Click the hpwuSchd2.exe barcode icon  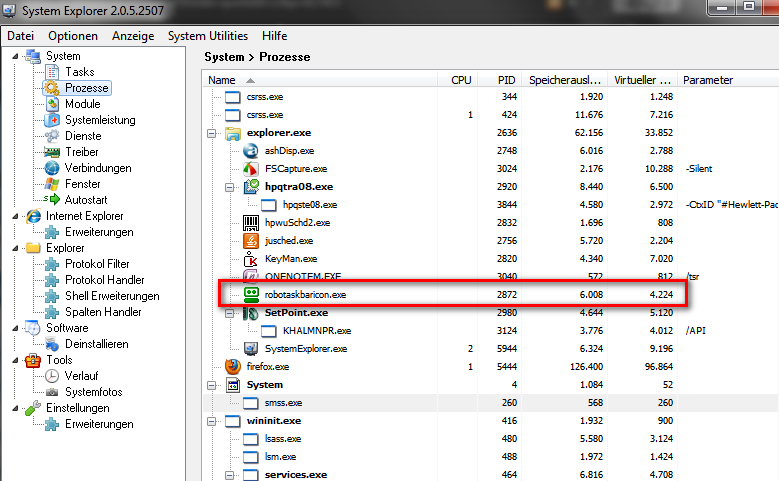(x=251, y=223)
